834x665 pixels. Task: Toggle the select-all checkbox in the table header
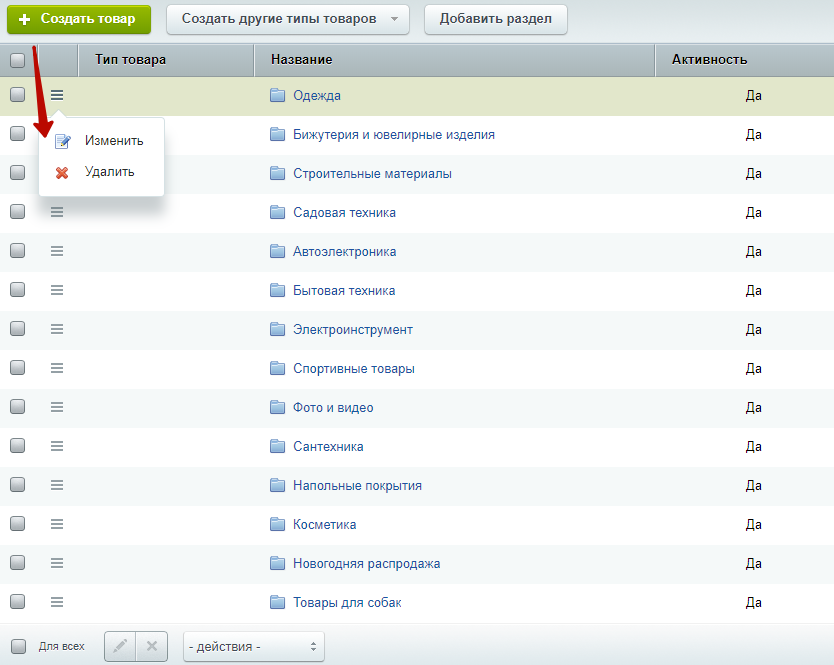(x=18, y=60)
